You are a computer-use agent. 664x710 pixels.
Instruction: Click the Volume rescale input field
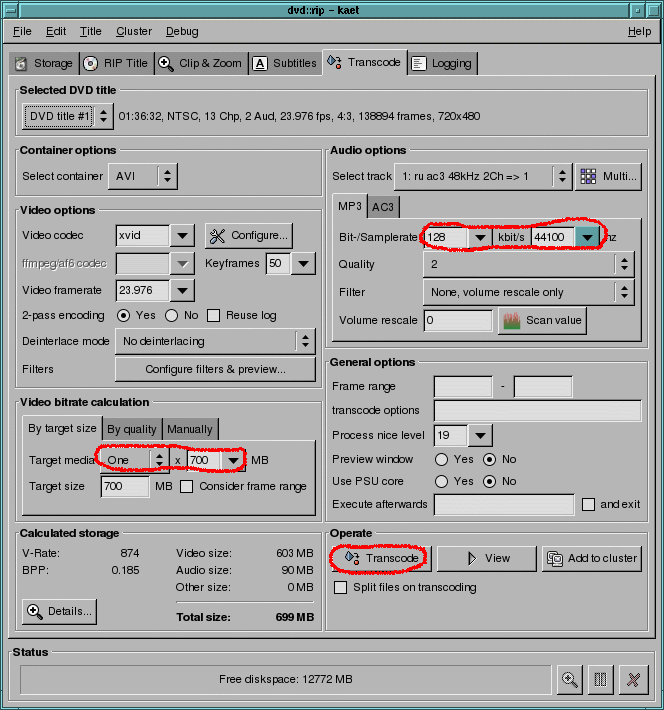point(458,321)
